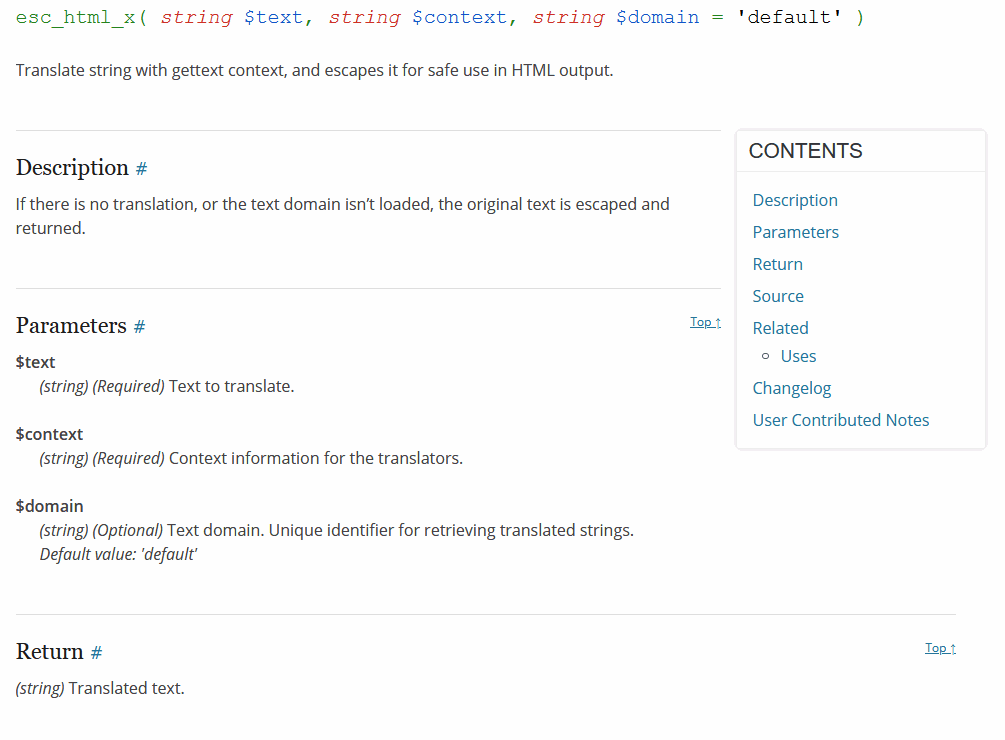This screenshot has width=1005, height=740.
Task: Jump to Changelog section link
Action: 792,389
